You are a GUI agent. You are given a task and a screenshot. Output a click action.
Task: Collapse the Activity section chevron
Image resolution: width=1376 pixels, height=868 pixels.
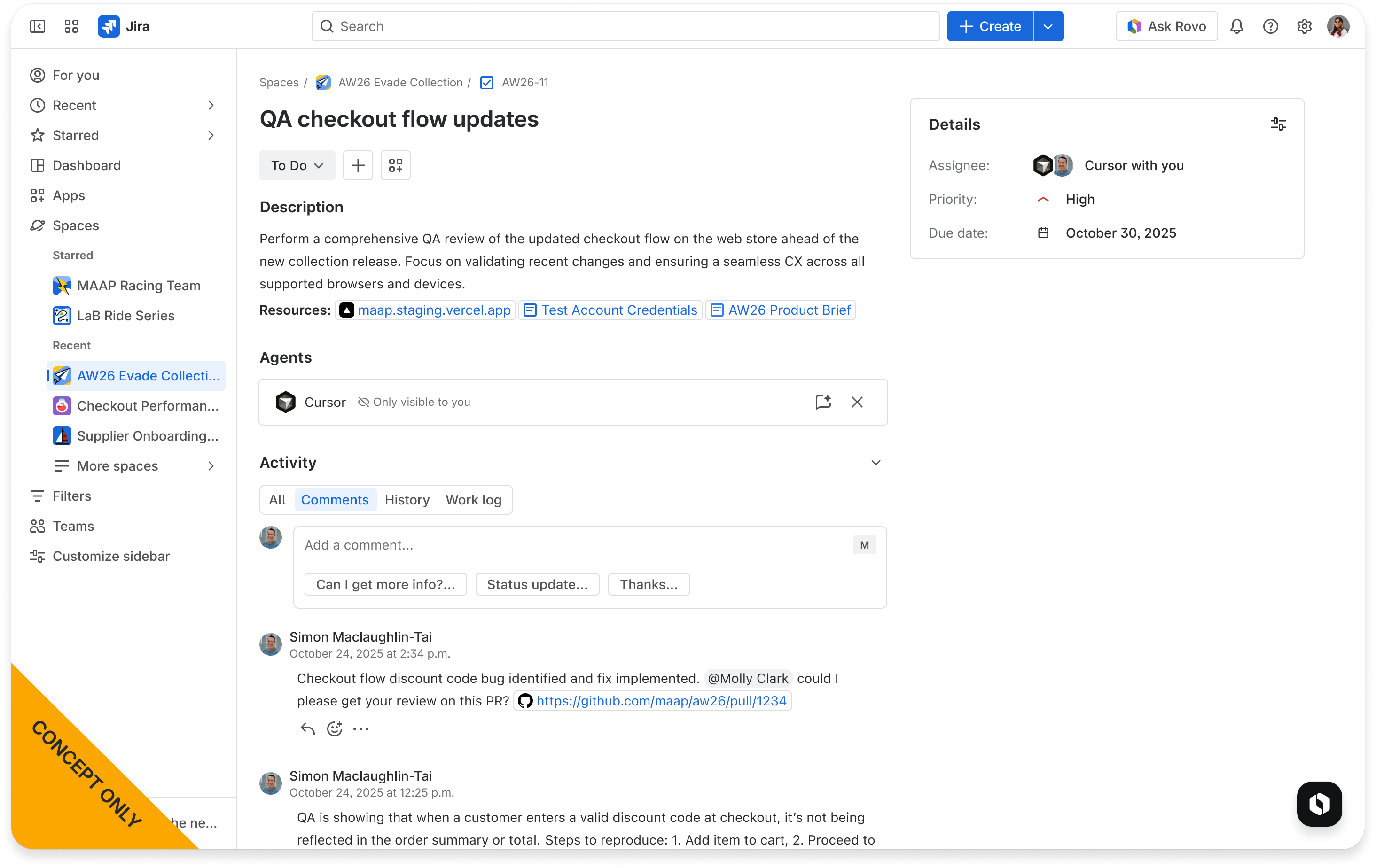point(876,463)
